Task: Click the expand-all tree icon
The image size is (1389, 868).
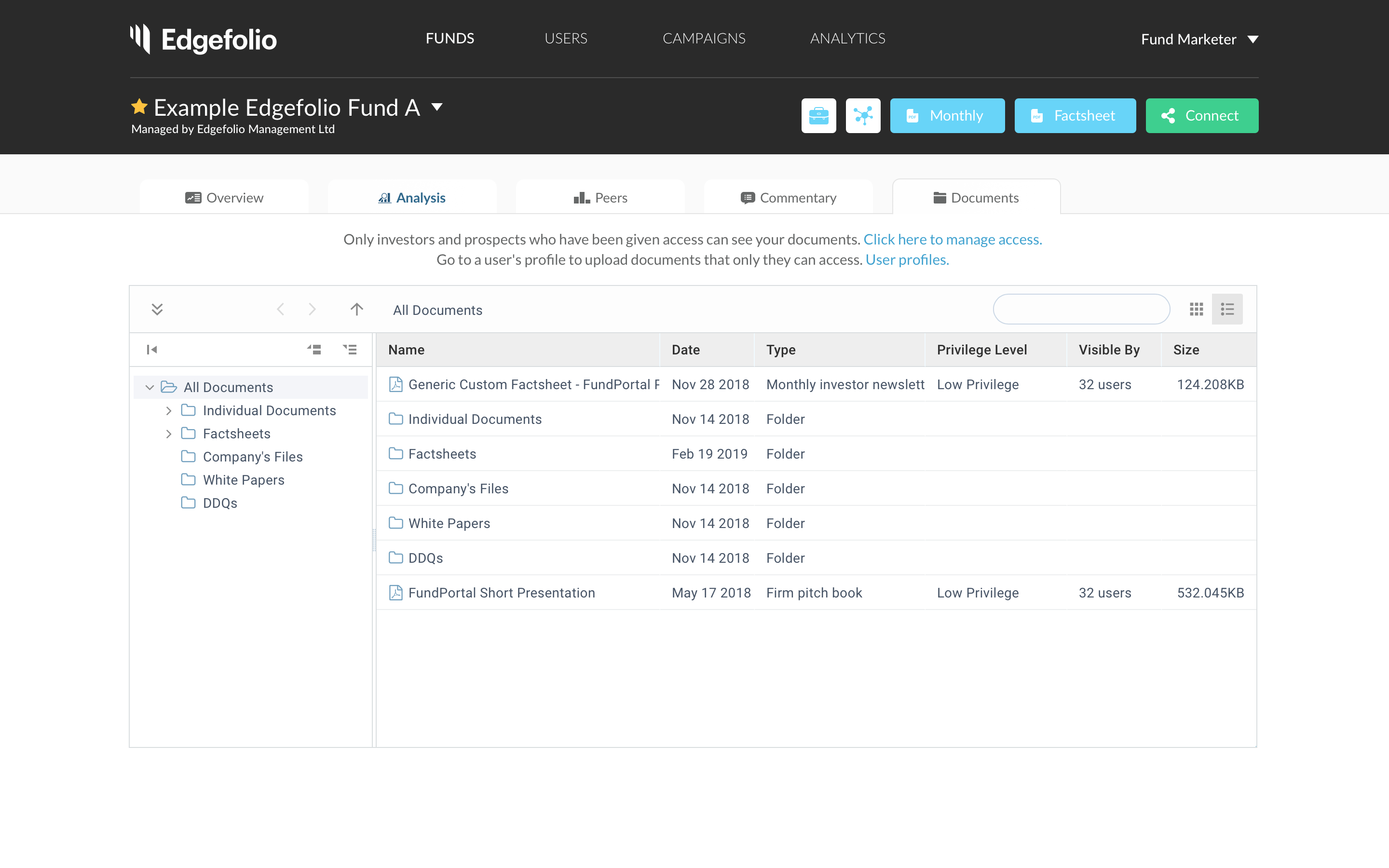Action: click(x=350, y=350)
